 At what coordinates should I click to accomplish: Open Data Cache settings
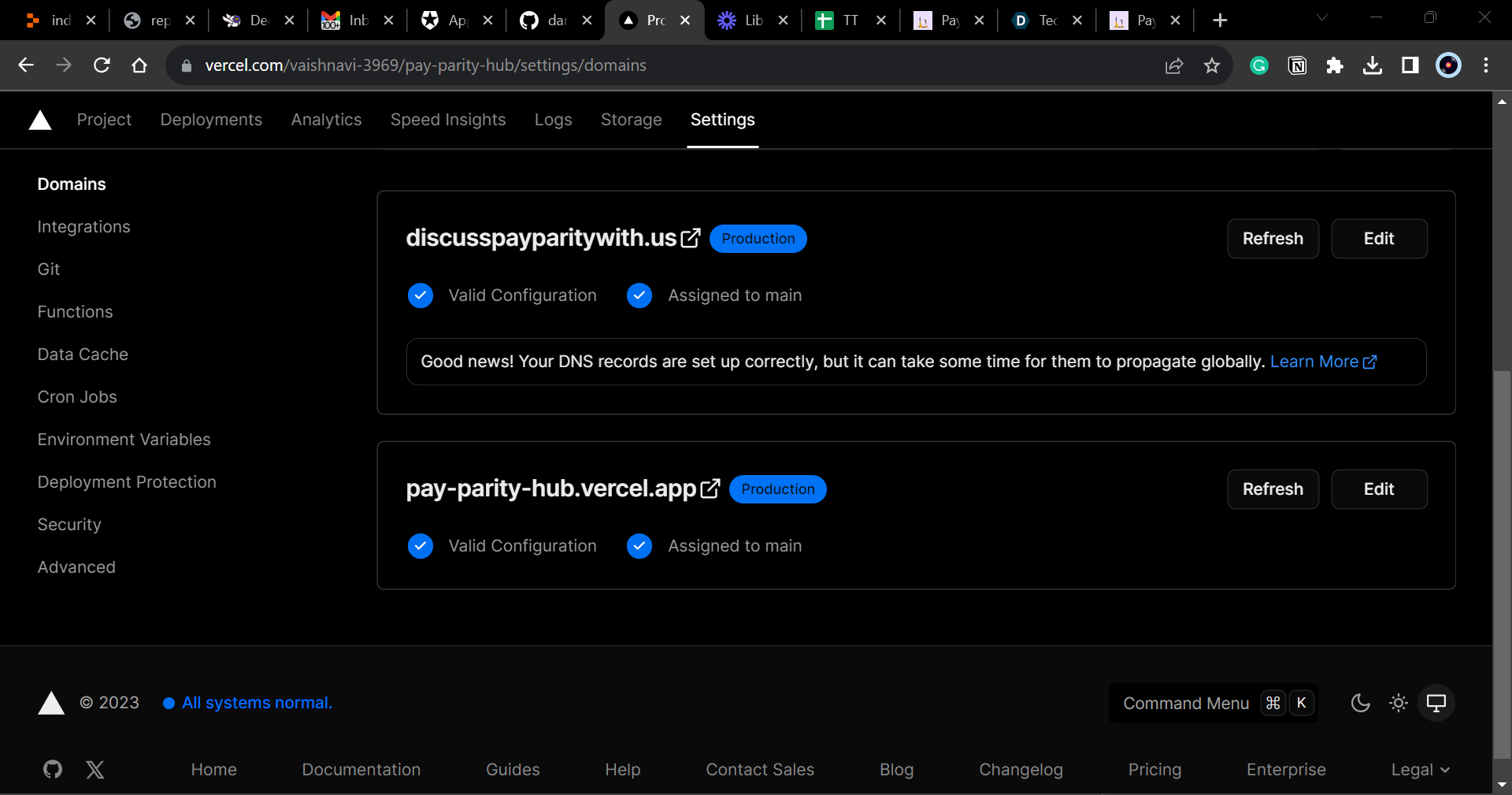pyautogui.click(x=83, y=355)
